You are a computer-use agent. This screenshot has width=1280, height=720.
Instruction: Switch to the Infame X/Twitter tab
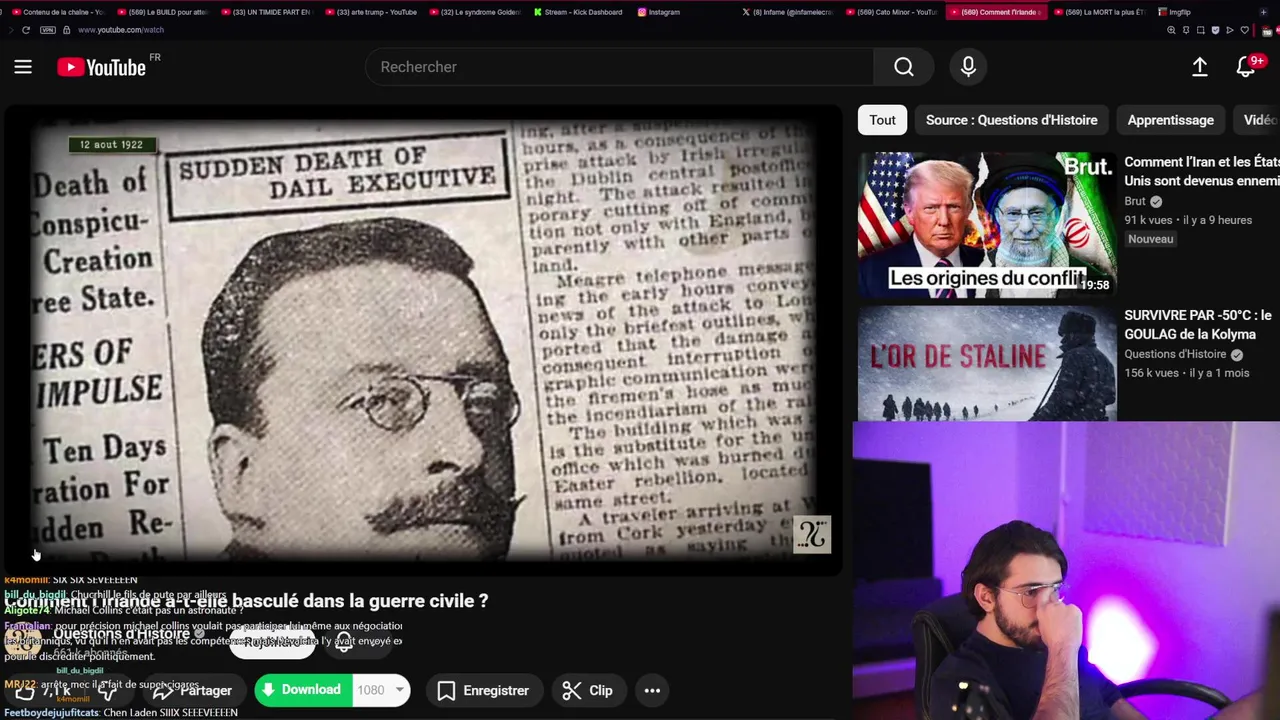point(787,12)
